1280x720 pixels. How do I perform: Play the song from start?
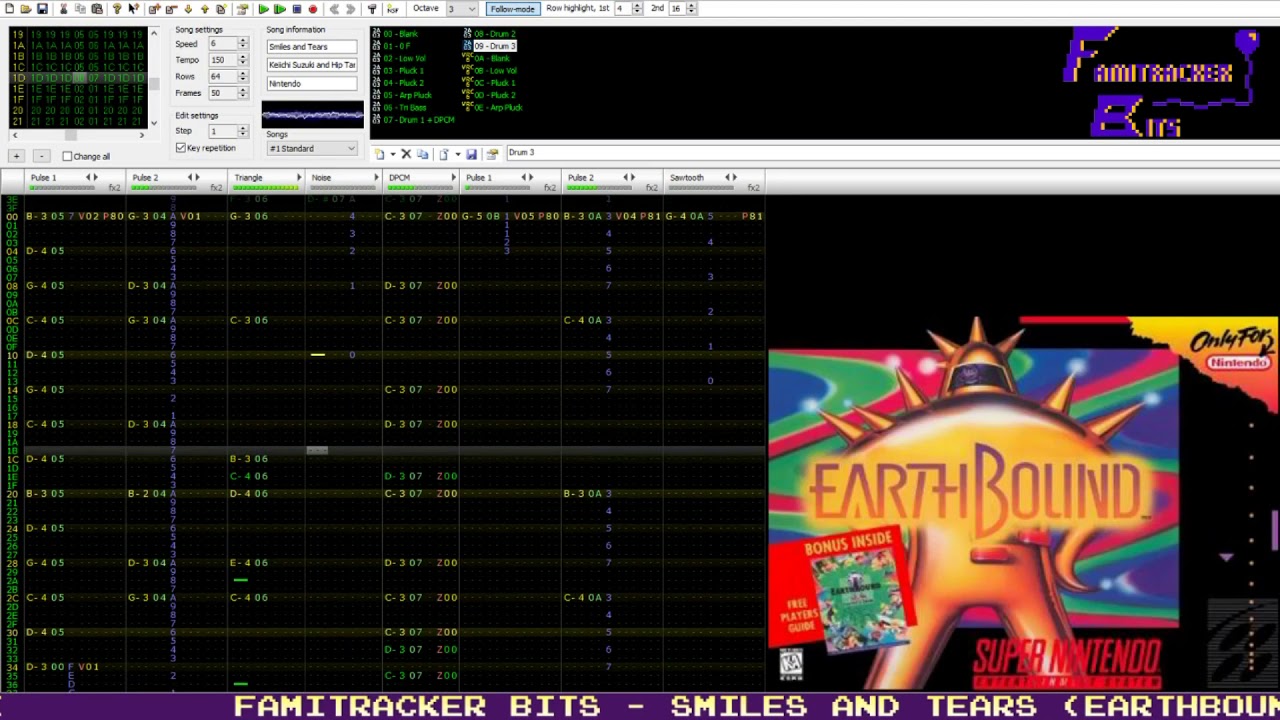(263, 9)
